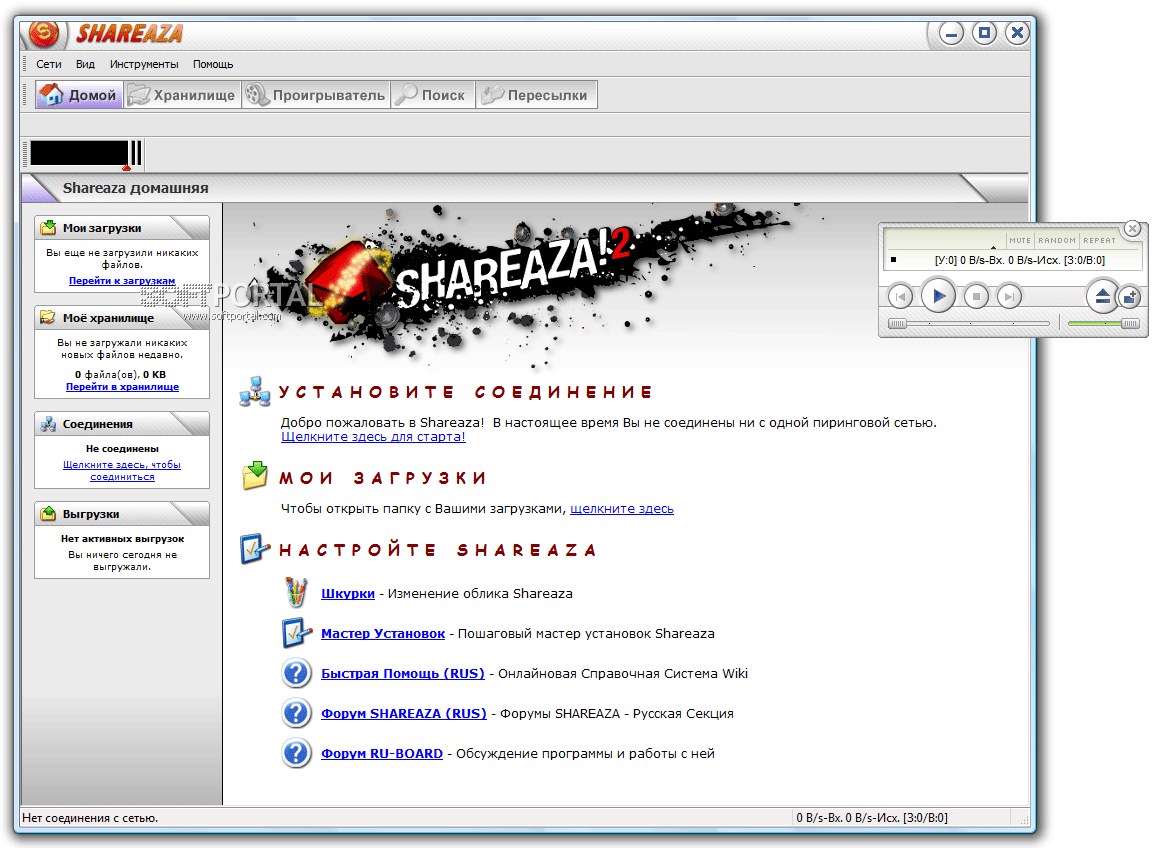Viewport: 1158px width, 848px height.
Task: Open the Быстрая Помощь (RUS) link
Action: pyautogui.click(x=403, y=674)
